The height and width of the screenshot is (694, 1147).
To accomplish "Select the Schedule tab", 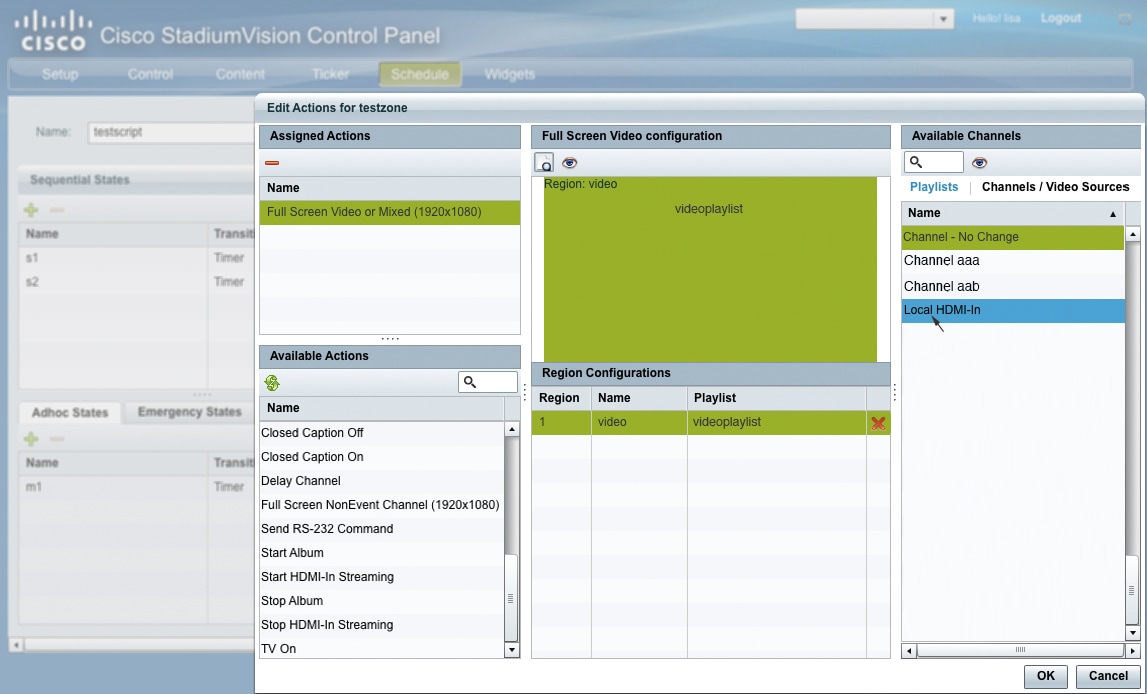I will coord(420,74).
